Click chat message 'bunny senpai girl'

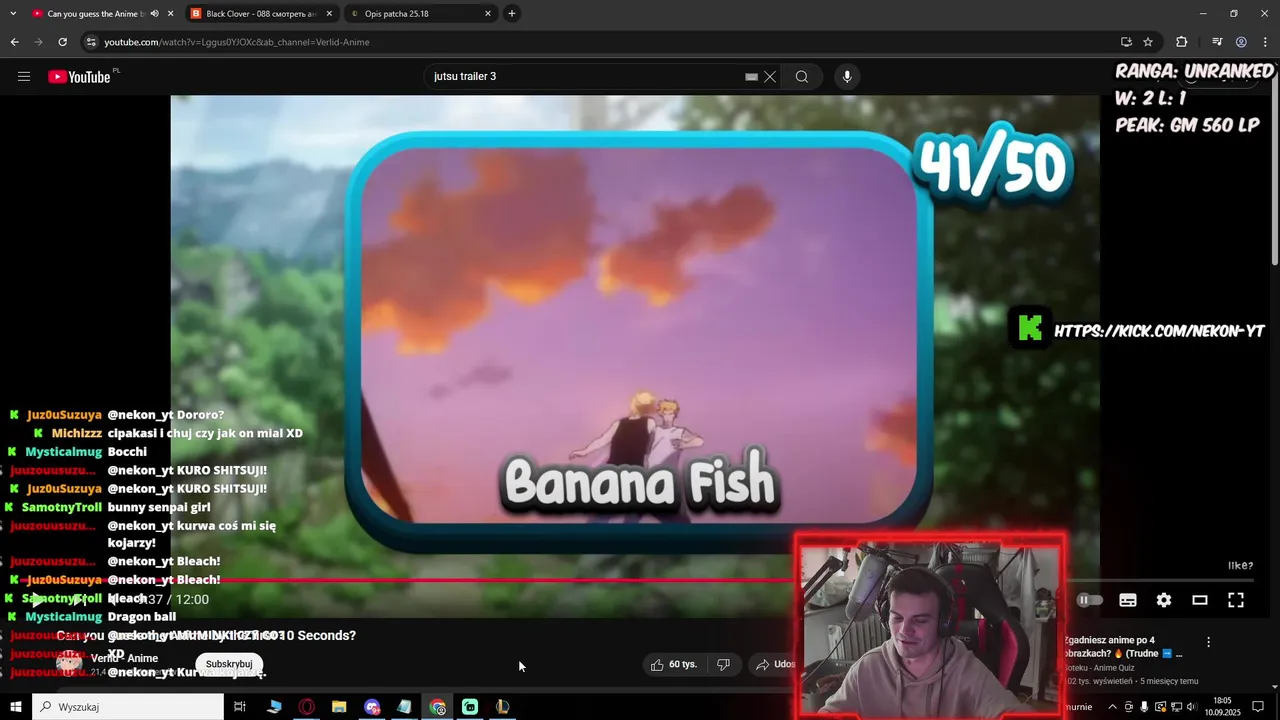click(159, 507)
